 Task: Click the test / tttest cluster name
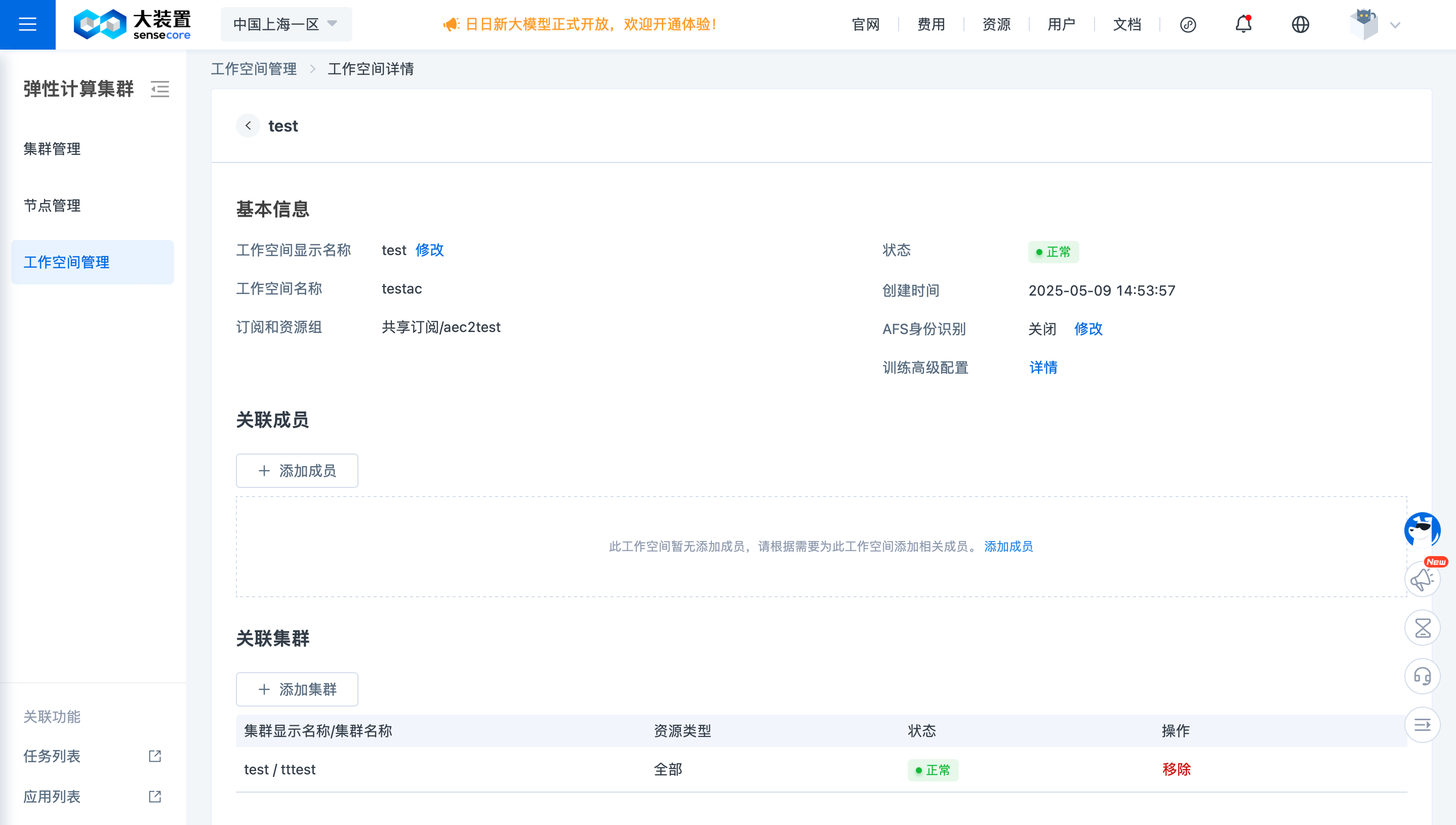(279, 769)
